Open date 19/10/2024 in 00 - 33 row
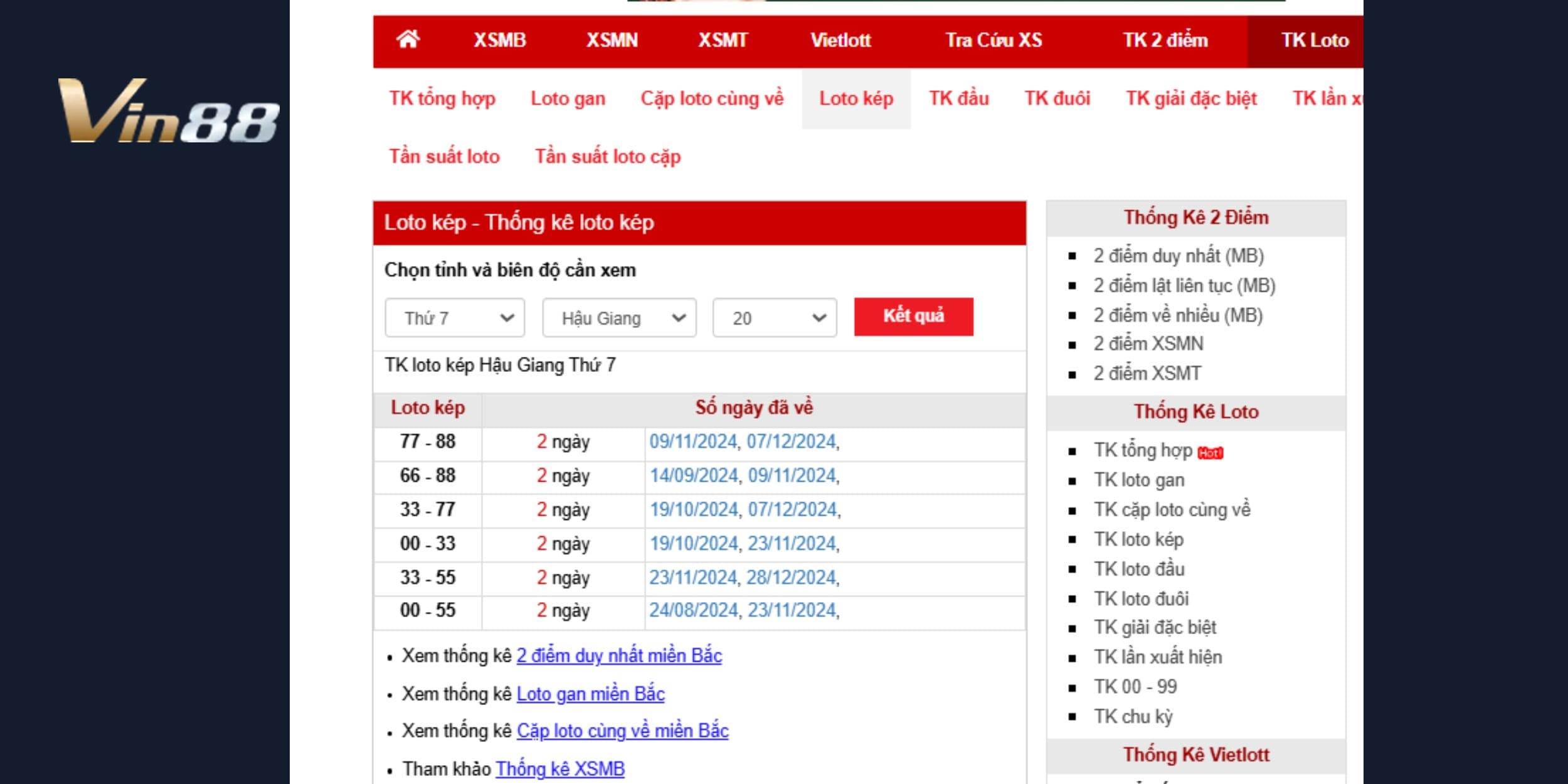1568x784 pixels. 694,543
